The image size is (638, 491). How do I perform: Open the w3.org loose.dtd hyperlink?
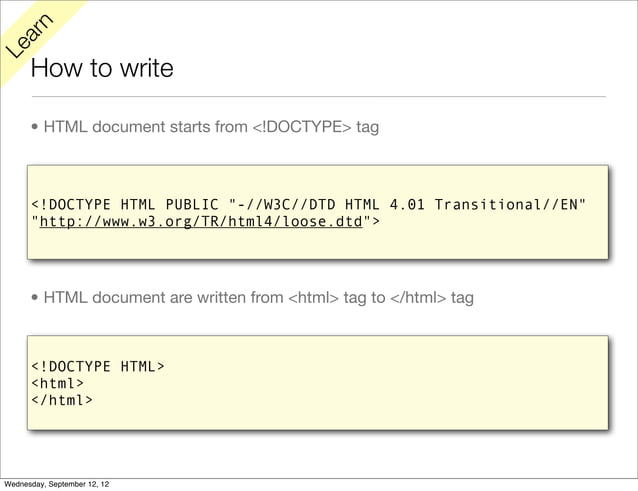[x=201, y=222]
